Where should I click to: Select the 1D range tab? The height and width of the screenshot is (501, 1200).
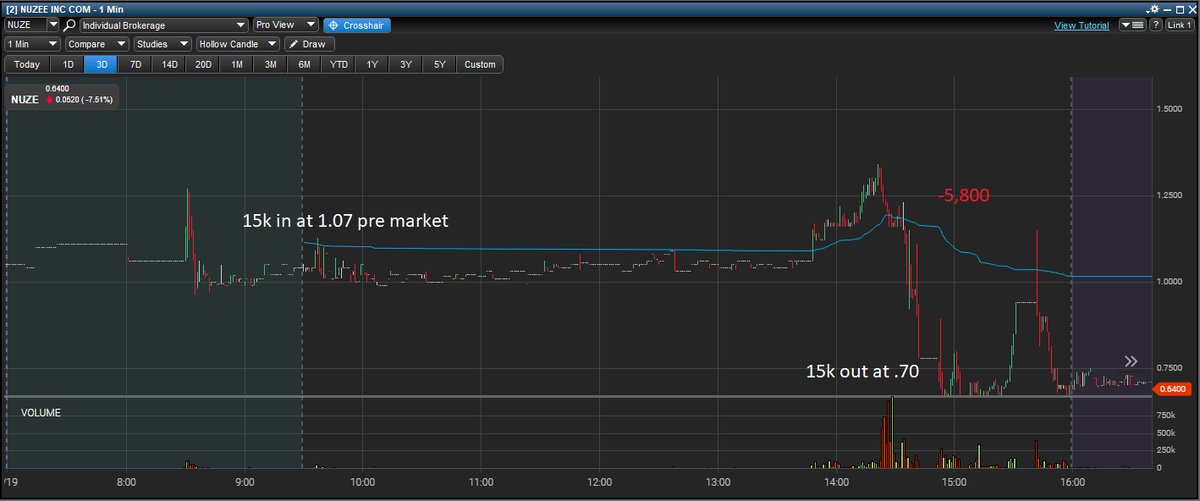coord(68,64)
